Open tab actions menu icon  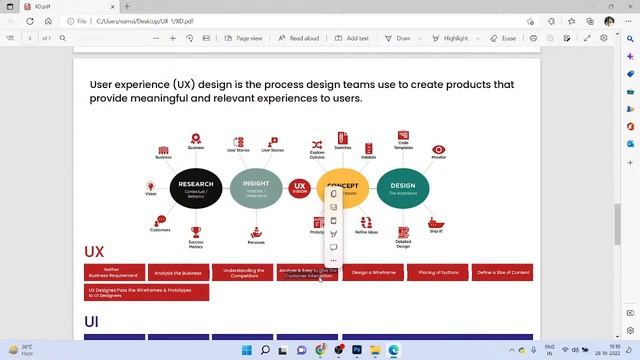pos(10,7)
